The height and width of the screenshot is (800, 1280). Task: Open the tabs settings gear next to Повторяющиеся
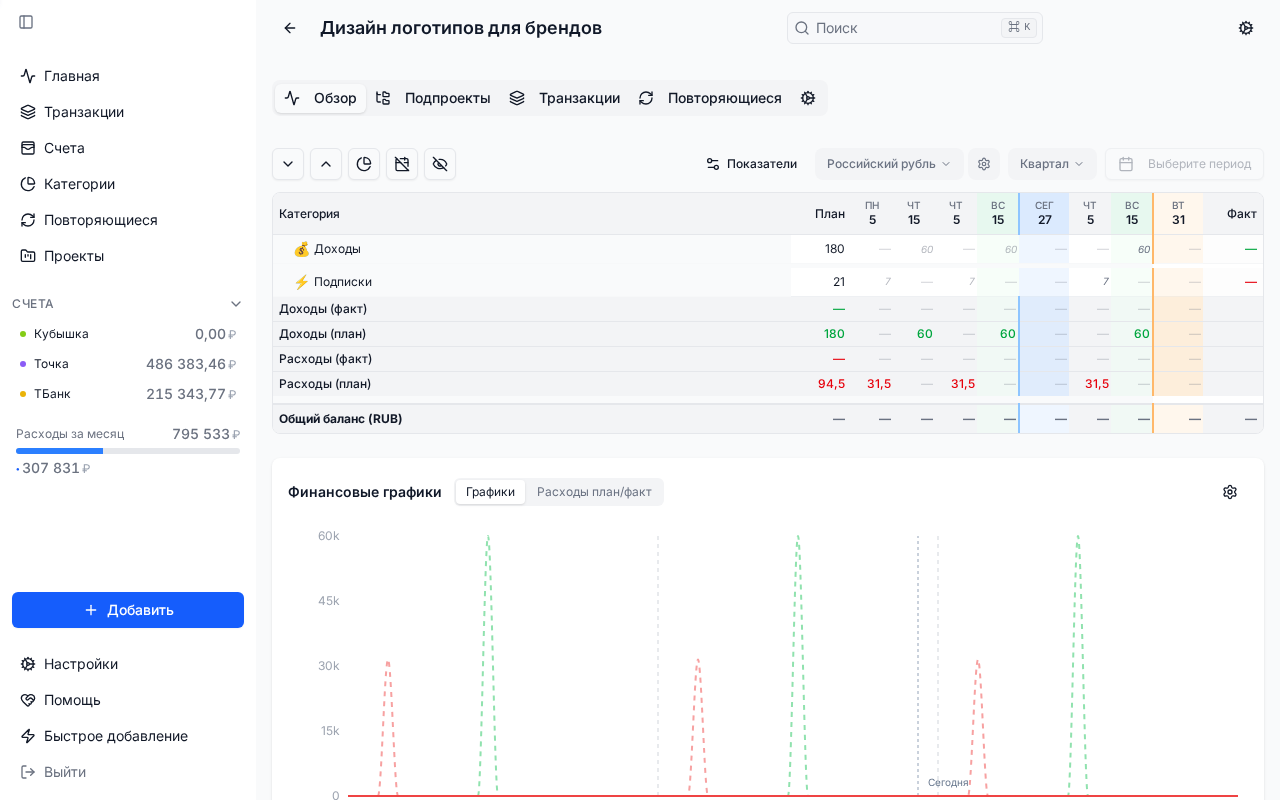(x=808, y=98)
